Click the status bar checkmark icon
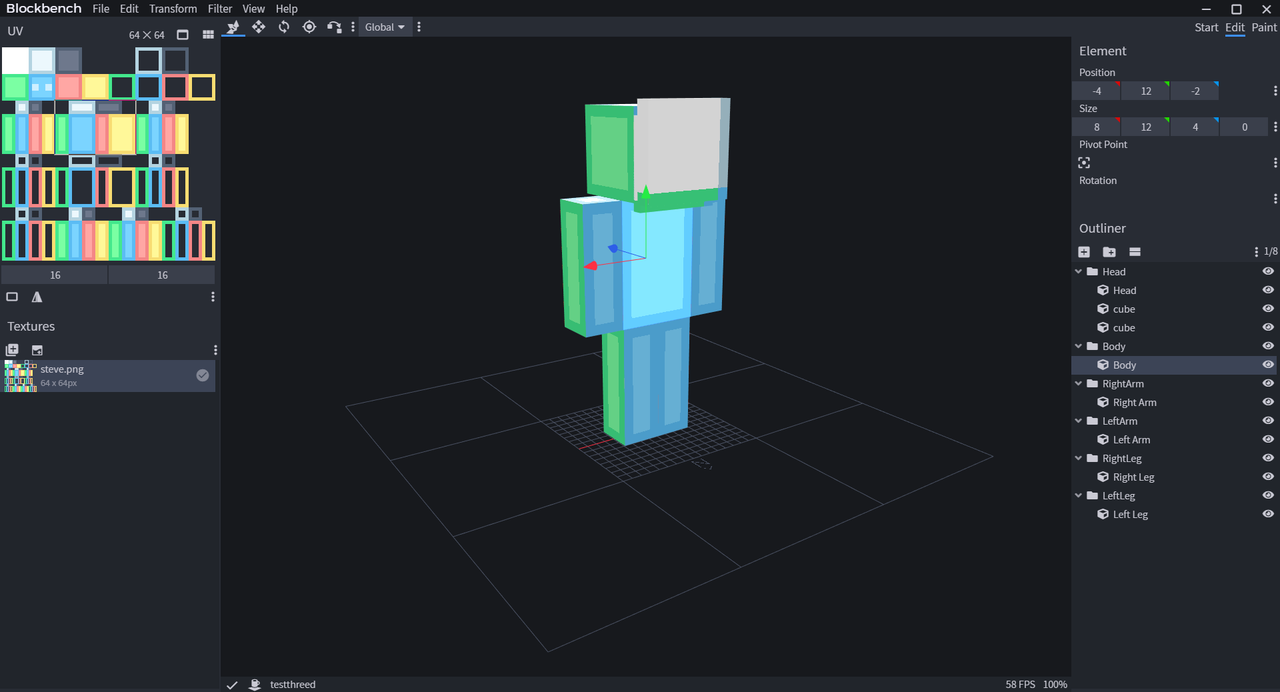 pyautogui.click(x=232, y=685)
